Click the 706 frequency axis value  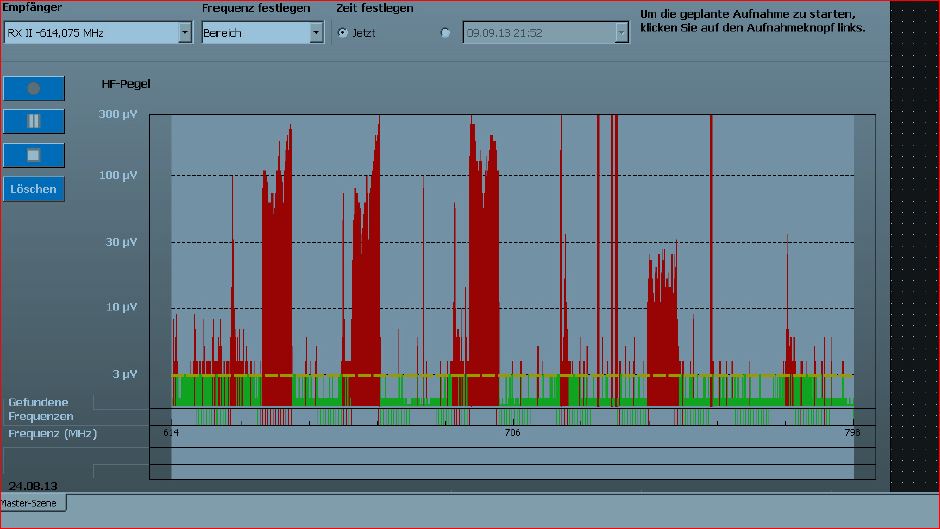pyautogui.click(x=513, y=432)
